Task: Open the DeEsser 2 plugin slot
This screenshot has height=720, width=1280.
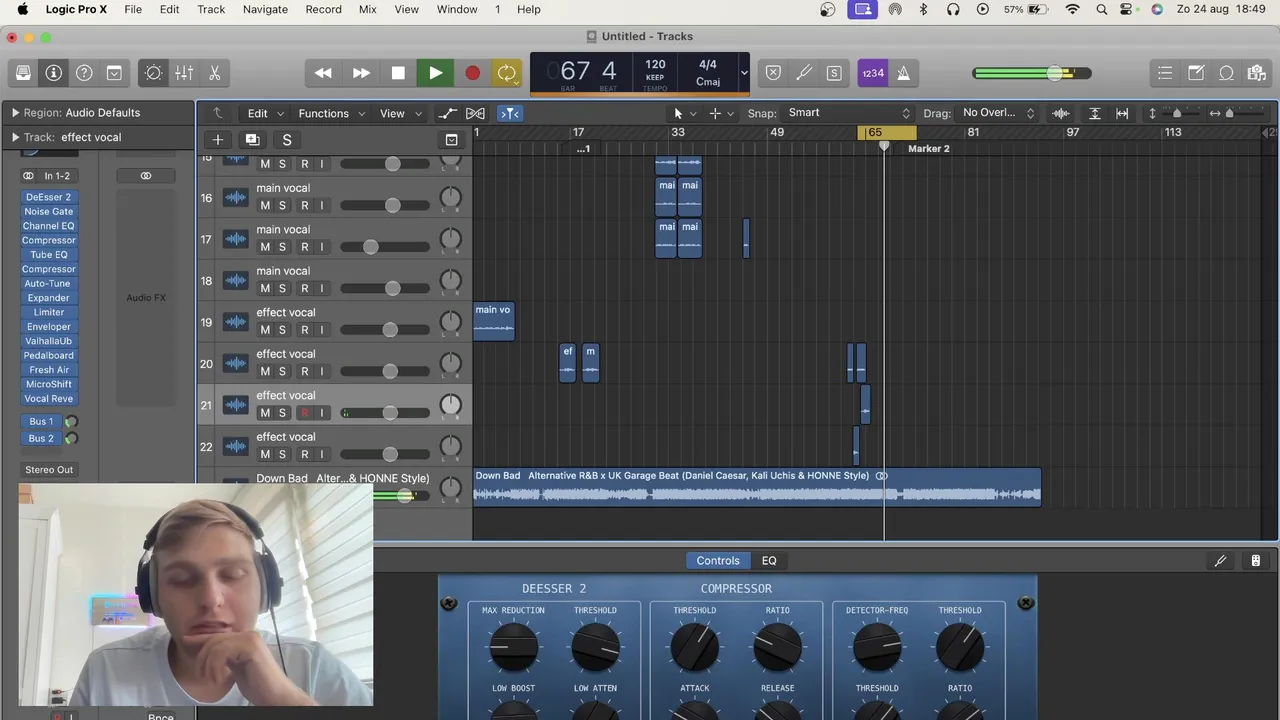Action: point(48,197)
